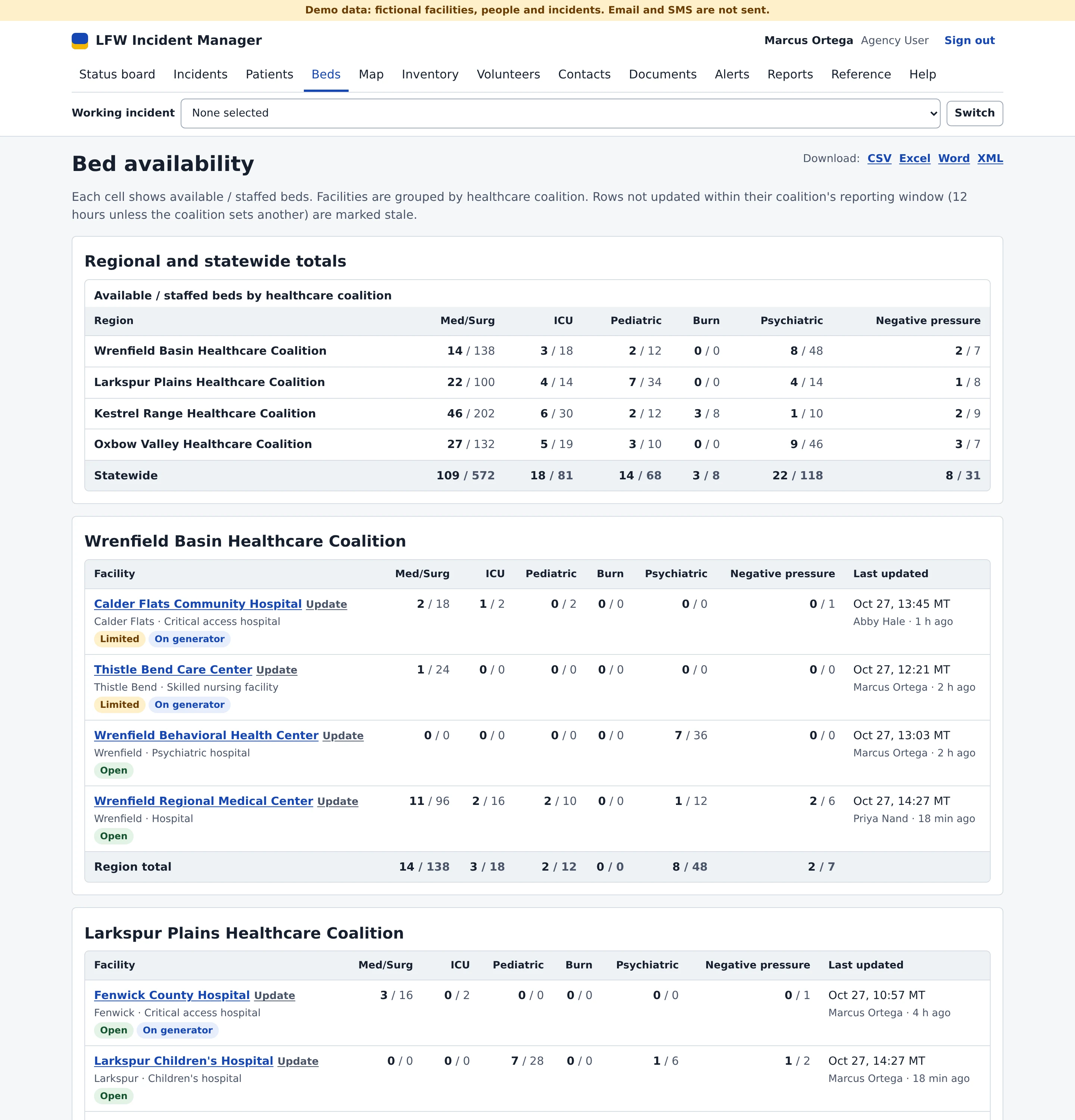The width and height of the screenshot is (1075, 1120).
Task: Click Update next to Thistle Bend Care Center
Action: (x=277, y=670)
